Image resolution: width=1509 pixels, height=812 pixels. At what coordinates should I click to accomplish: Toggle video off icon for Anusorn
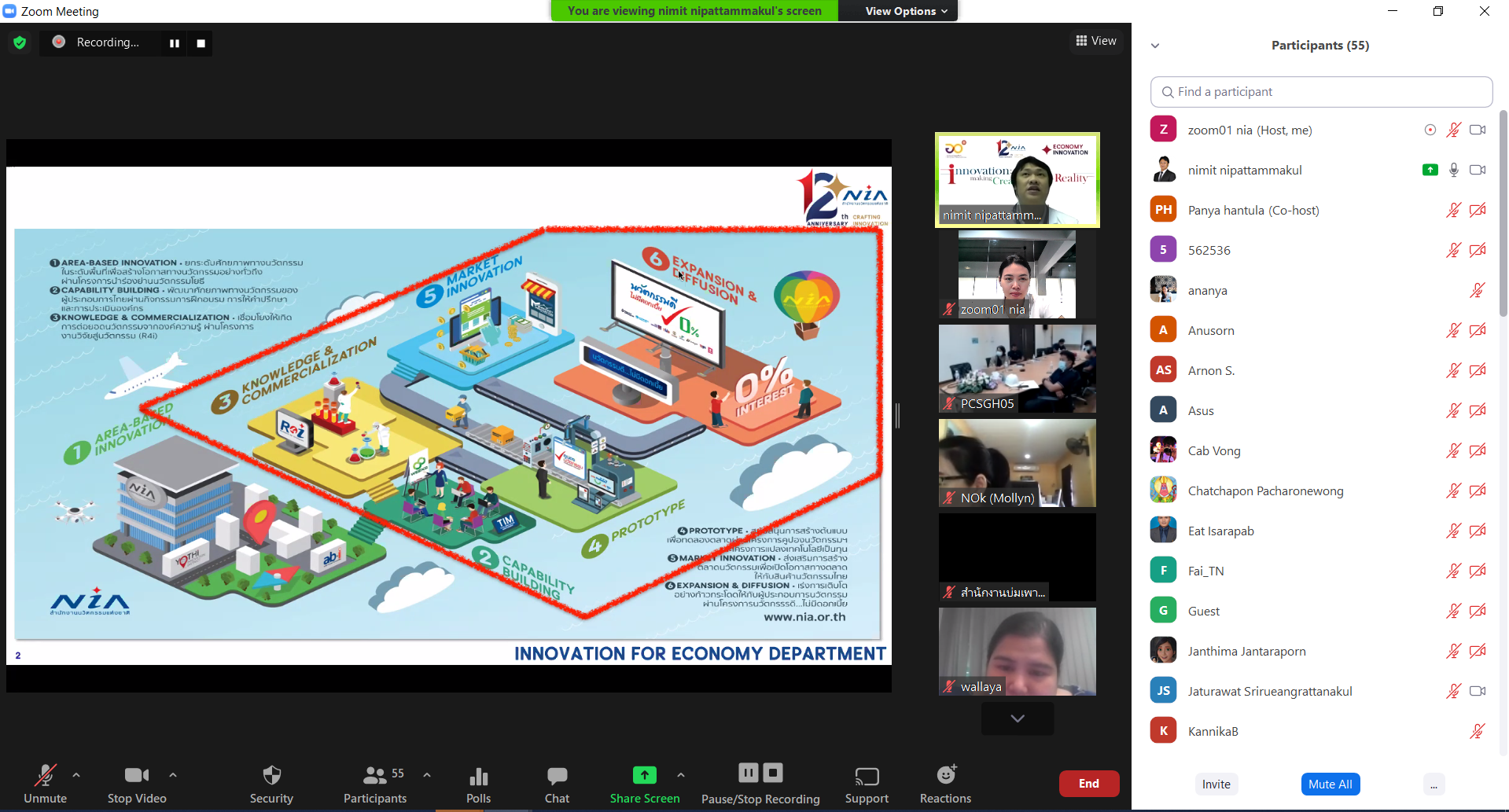click(x=1478, y=330)
